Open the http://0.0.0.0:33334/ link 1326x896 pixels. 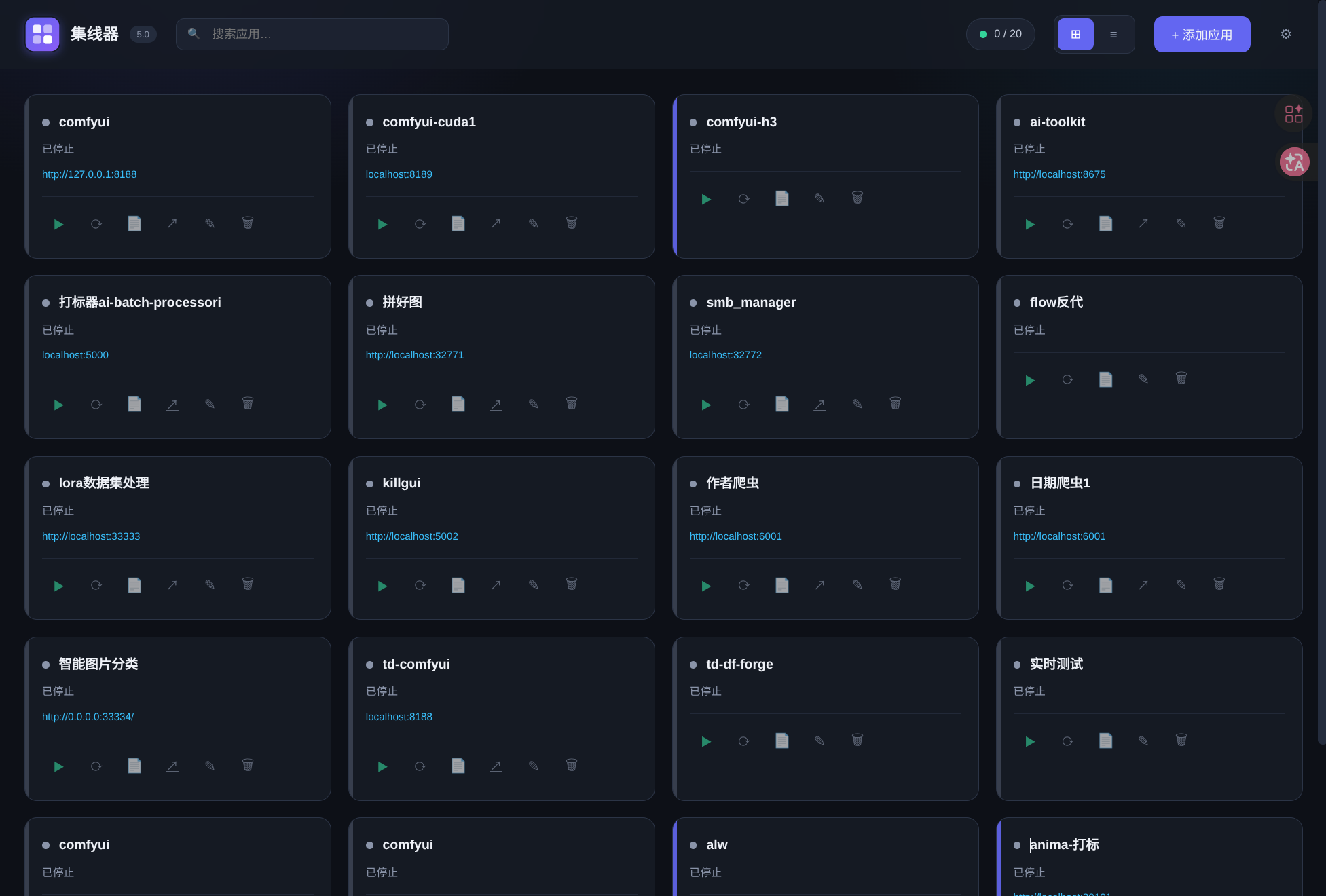point(88,717)
